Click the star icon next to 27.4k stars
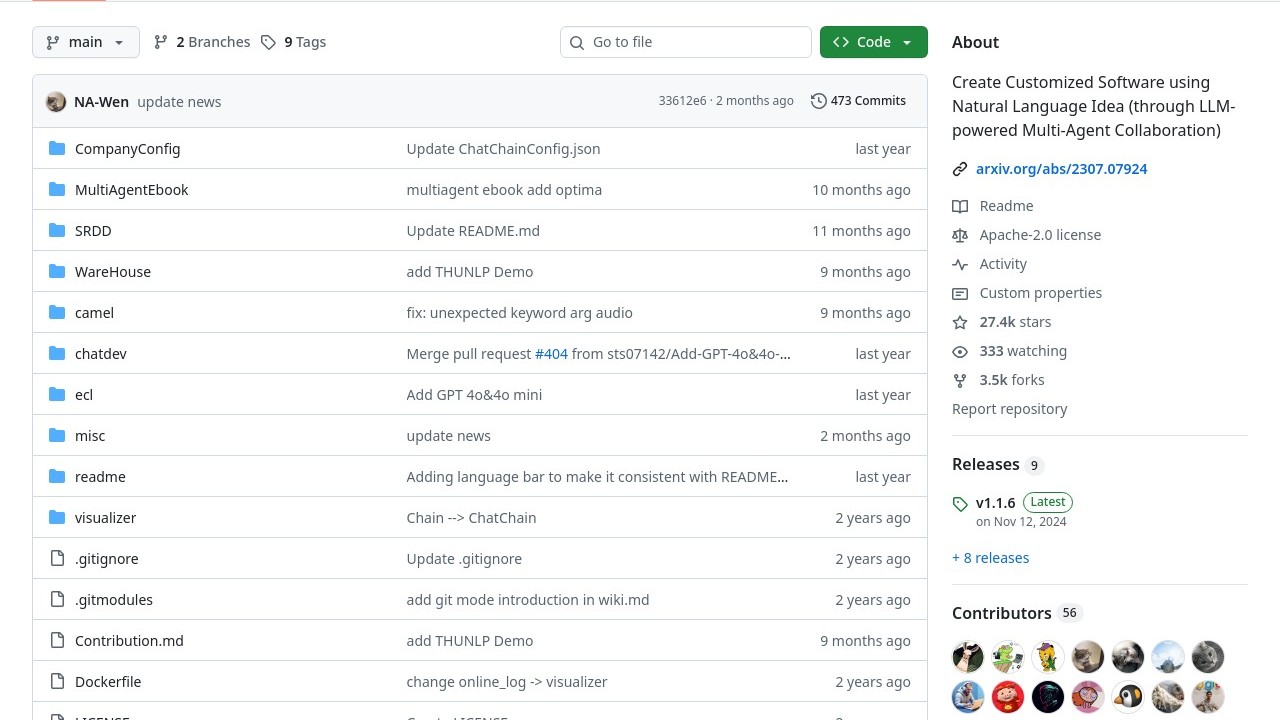Image resolution: width=1280 pixels, height=720 pixels. [960, 322]
